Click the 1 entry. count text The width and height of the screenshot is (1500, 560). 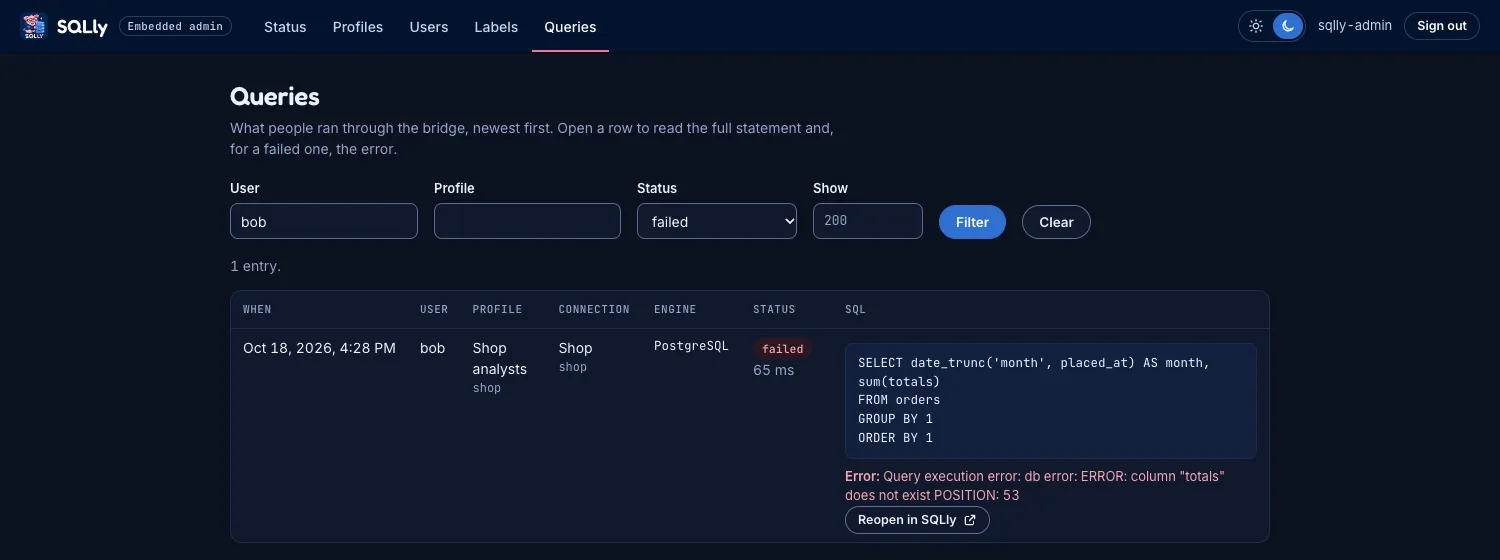[255, 267]
